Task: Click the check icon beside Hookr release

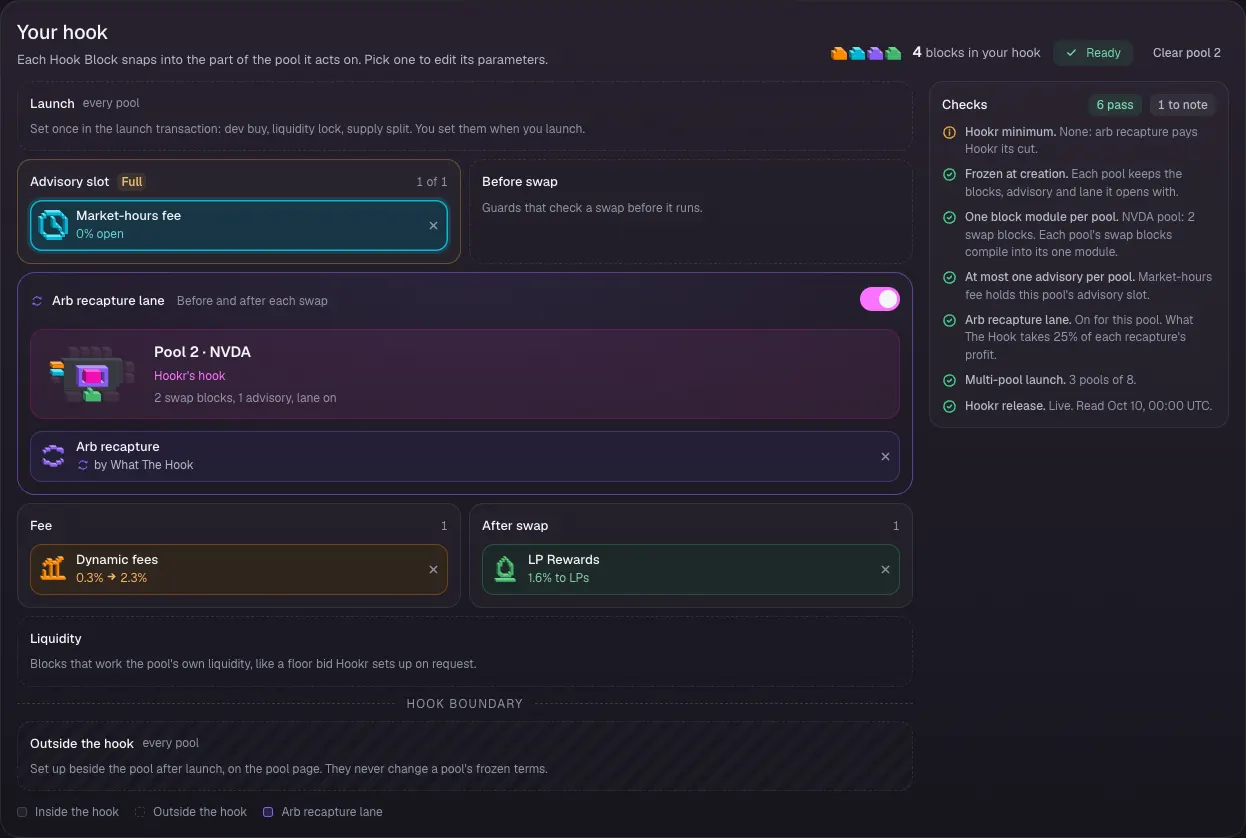Action: pos(949,406)
